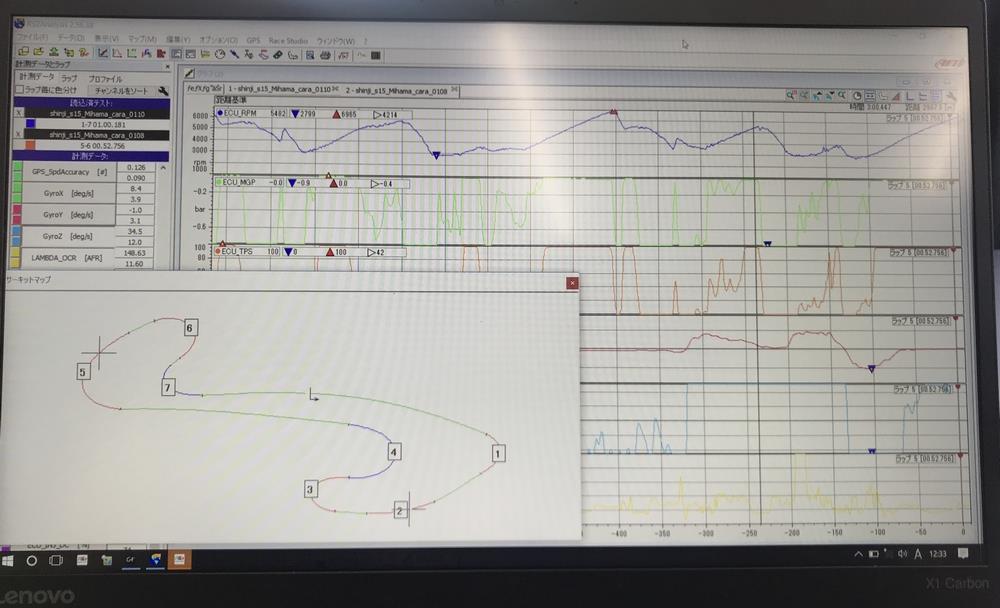Open the Race Studio menu

[288, 41]
